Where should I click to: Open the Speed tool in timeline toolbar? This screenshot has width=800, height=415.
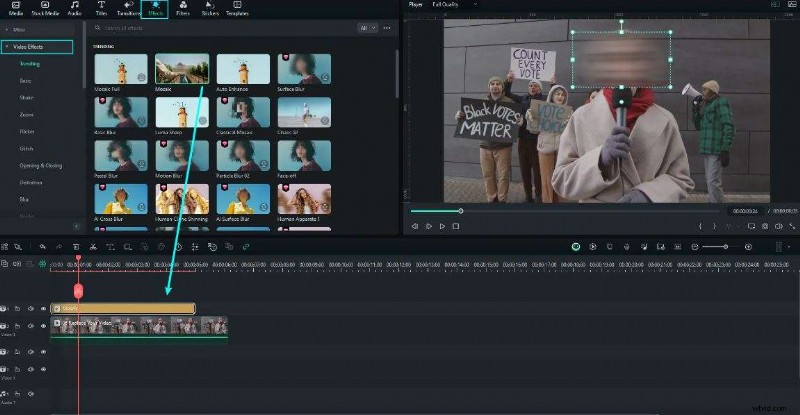[179, 247]
